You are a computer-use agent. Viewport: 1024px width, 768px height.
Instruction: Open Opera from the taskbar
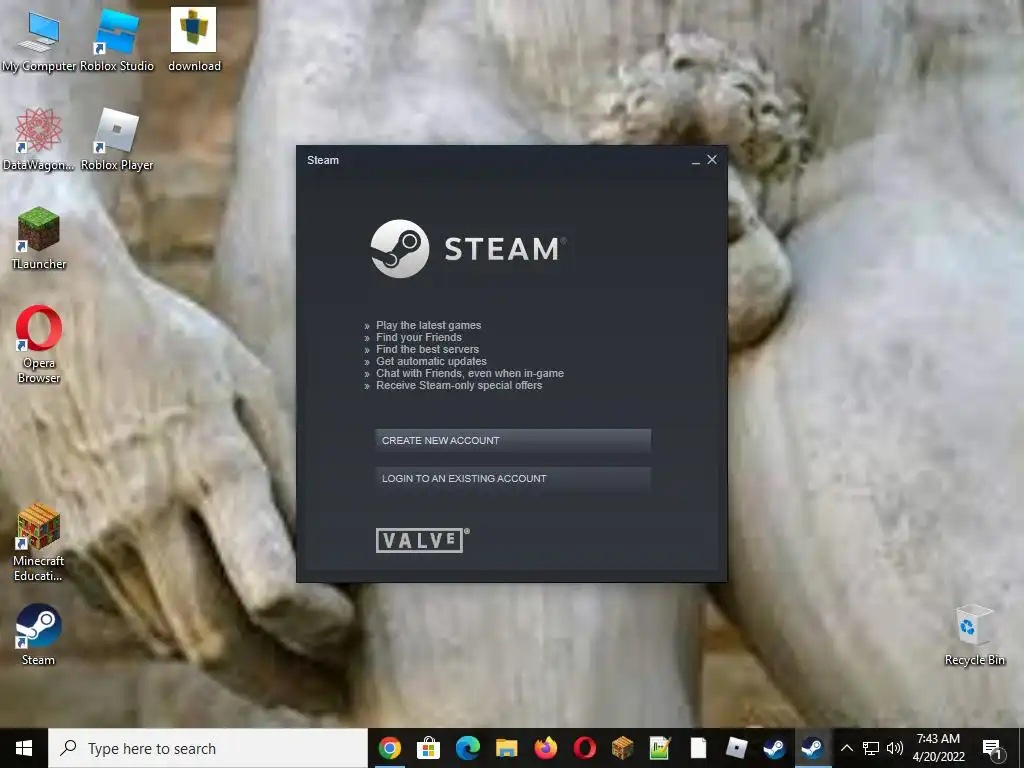[x=584, y=748]
